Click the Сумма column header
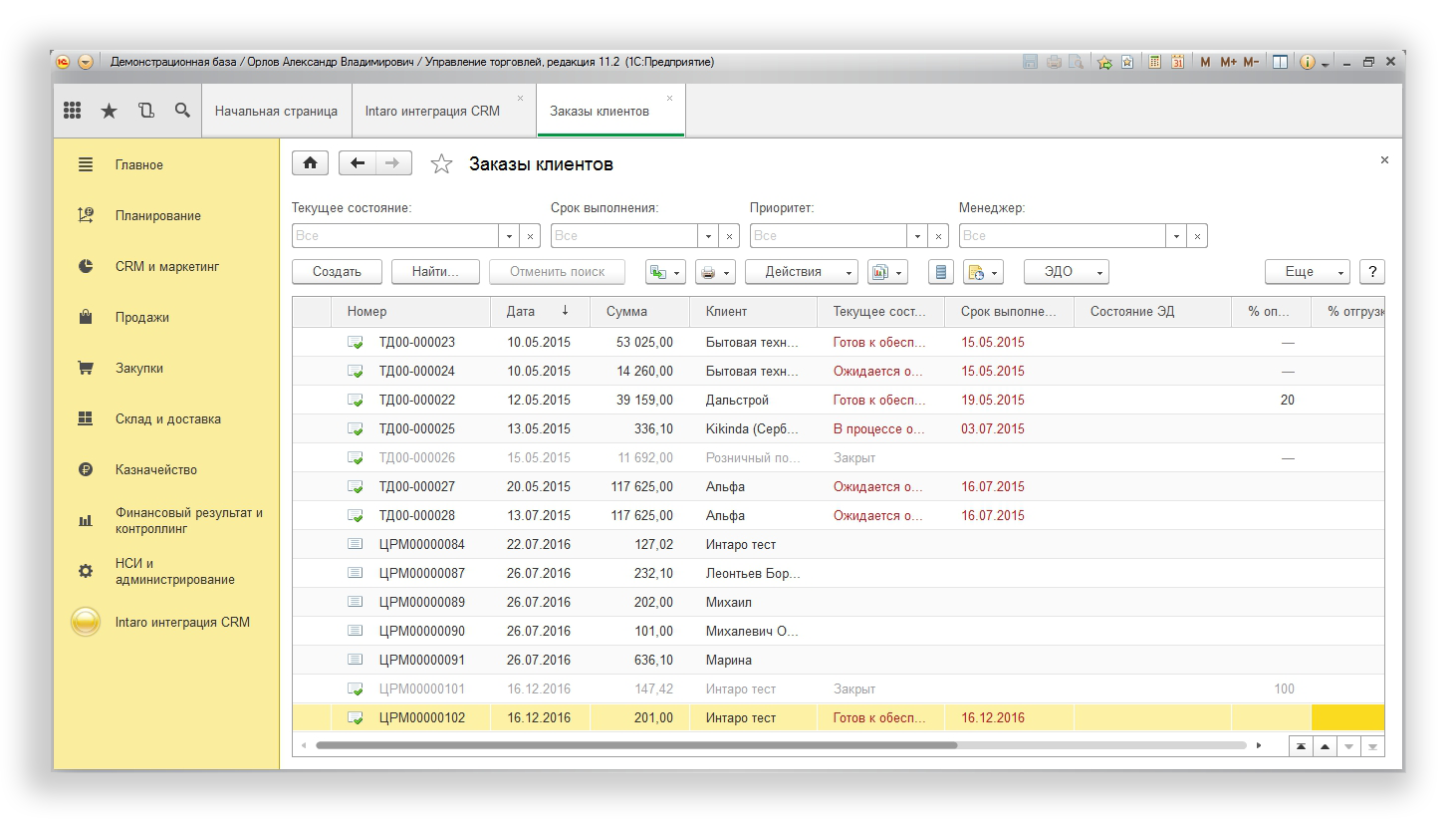 [639, 312]
